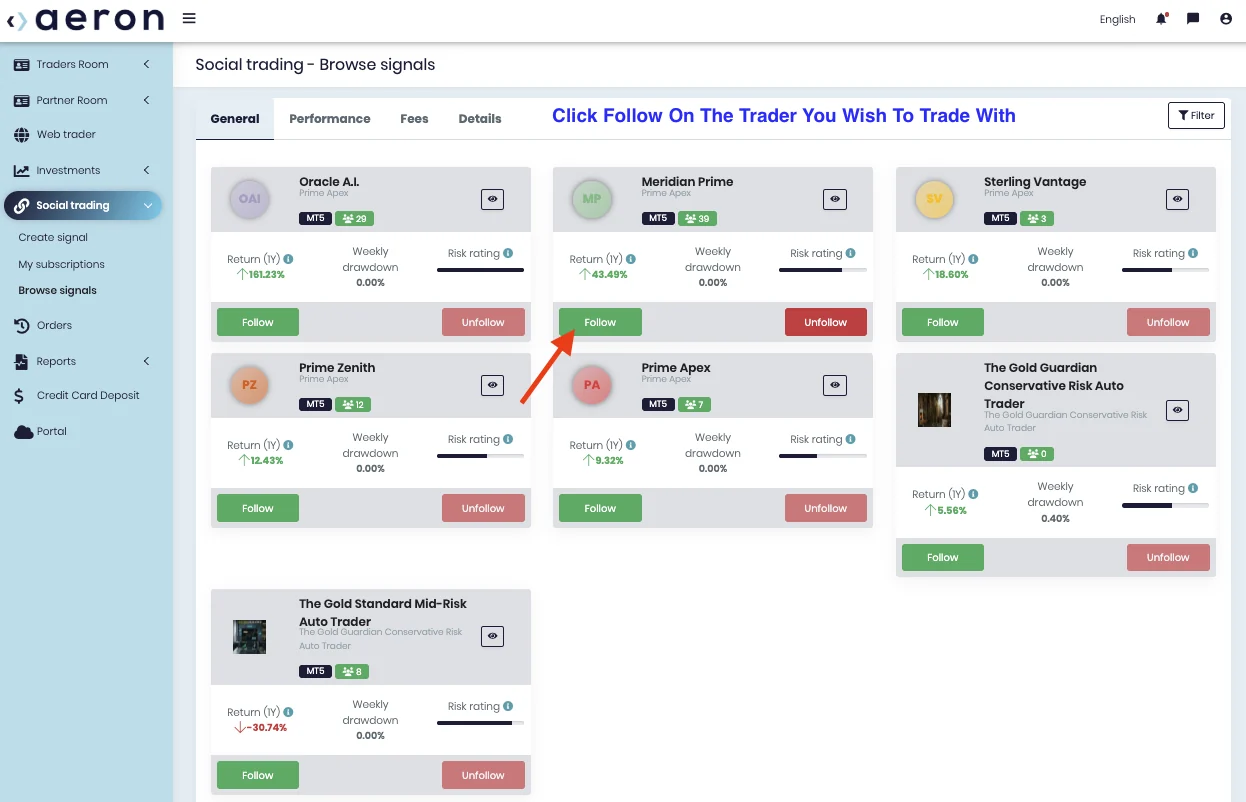The image size is (1246, 802).
Task: Open the Filter dropdown button
Action: click(x=1196, y=115)
